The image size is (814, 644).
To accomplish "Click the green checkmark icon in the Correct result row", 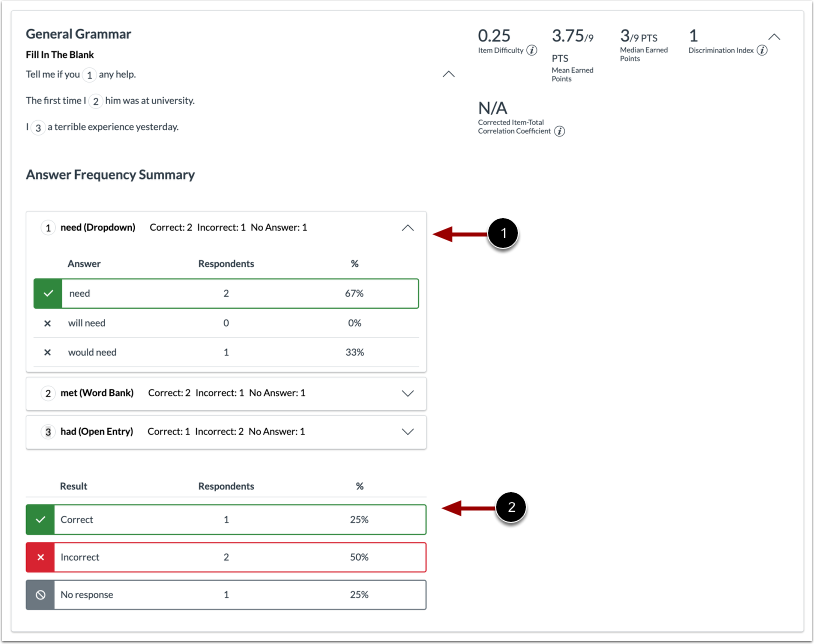I will [40, 520].
